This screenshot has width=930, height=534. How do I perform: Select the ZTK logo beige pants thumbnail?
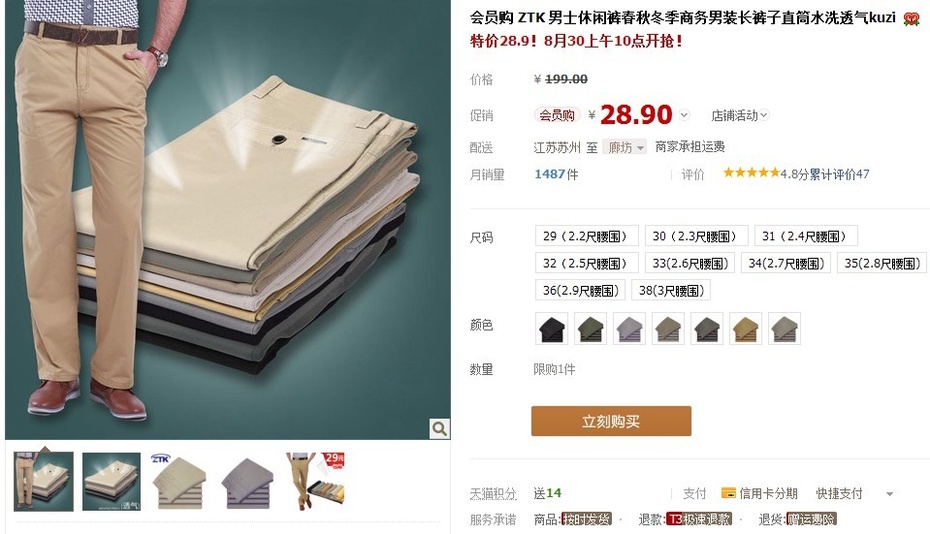(x=179, y=481)
